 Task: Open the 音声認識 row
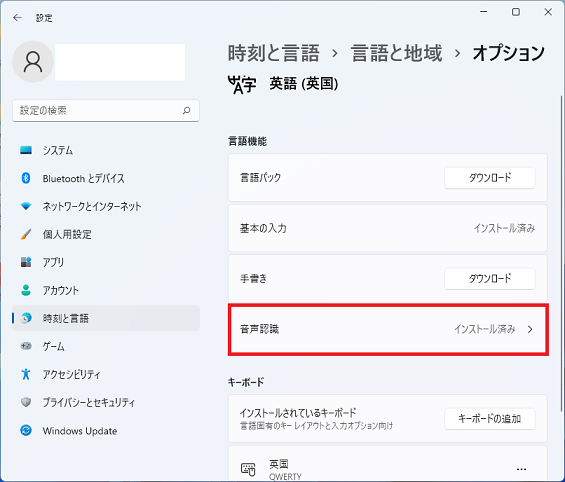tap(388, 329)
